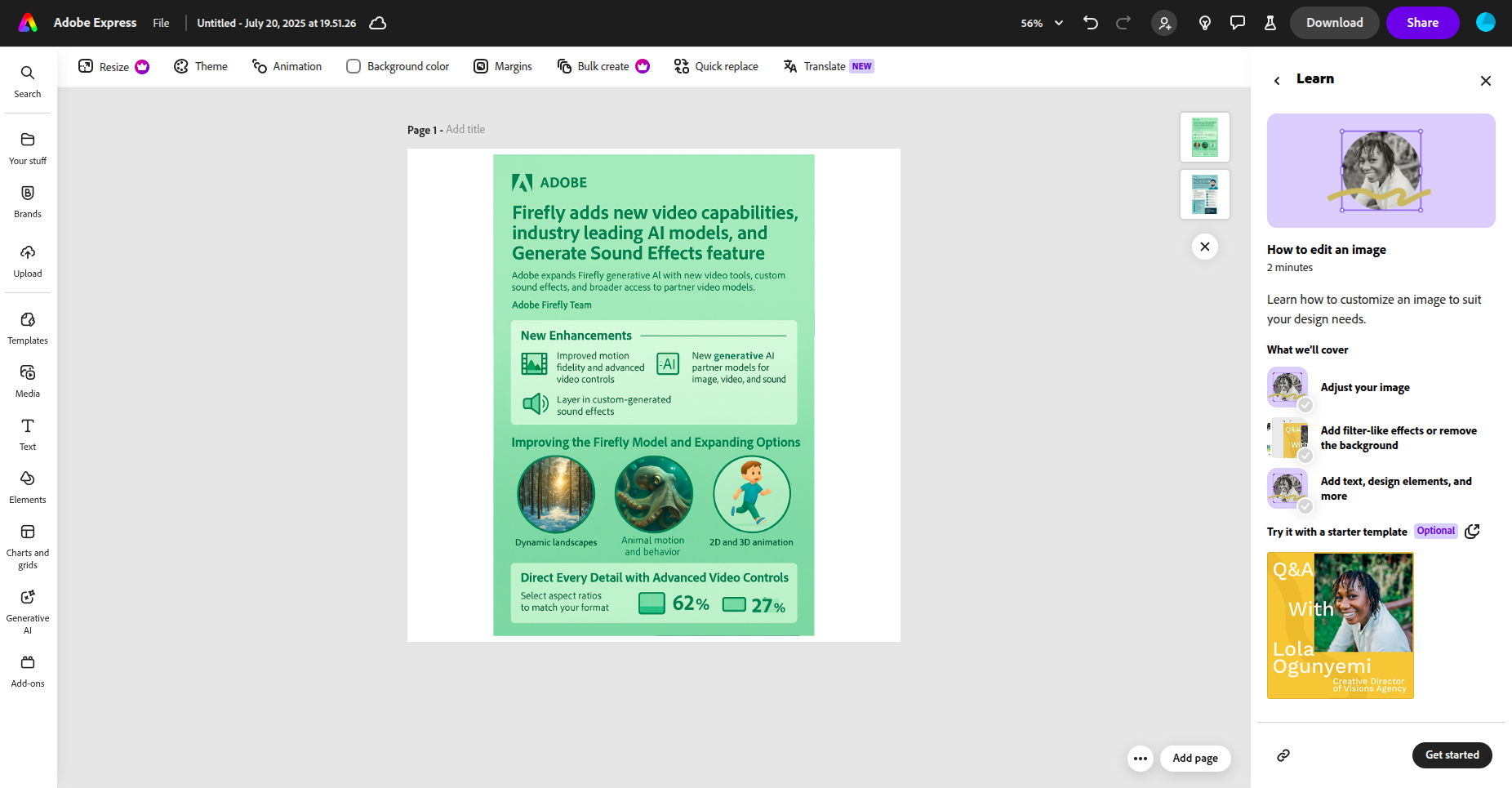Open the Search panel in sidebar

pyautogui.click(x=28, y=82)
